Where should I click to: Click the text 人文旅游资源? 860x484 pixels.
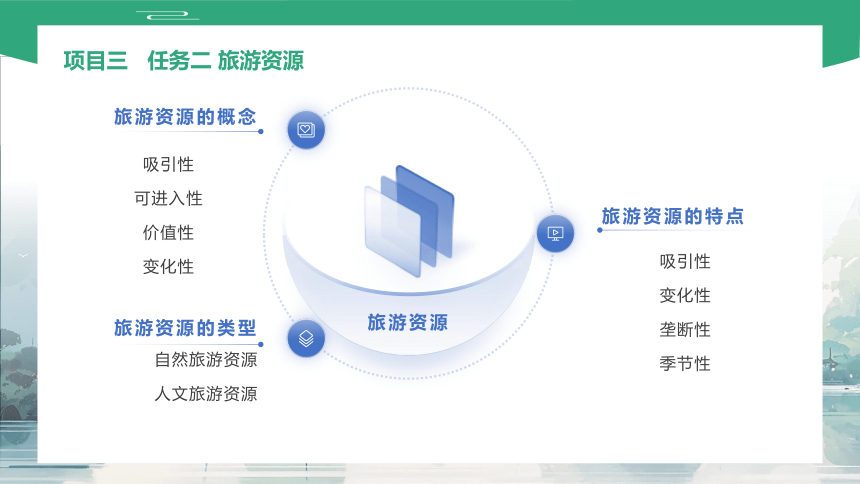point(206,393)
